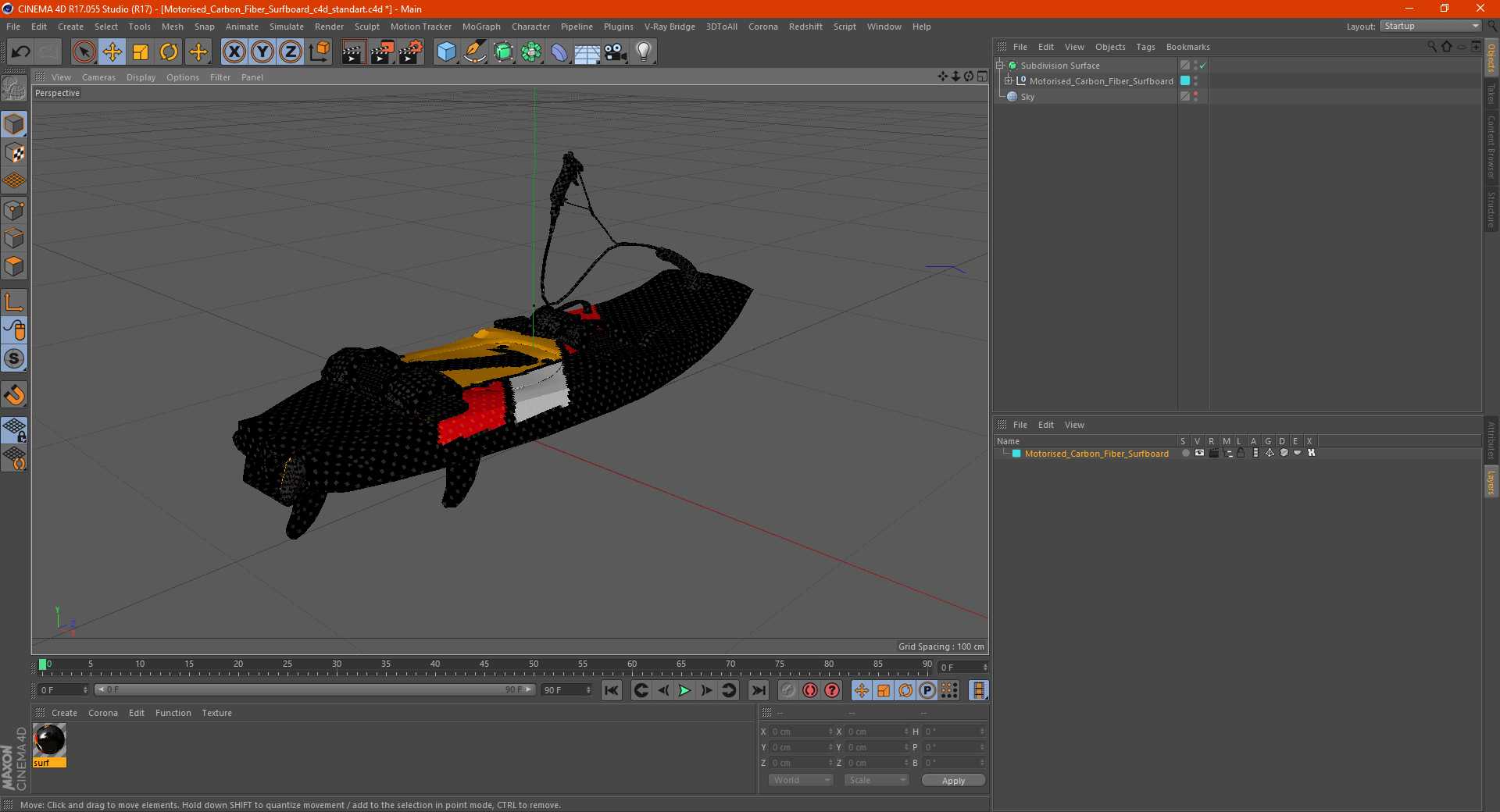This screenshot has height=812, width=1500.
Task: Activate the Move tool in toolbar
Action: (112, 52)
